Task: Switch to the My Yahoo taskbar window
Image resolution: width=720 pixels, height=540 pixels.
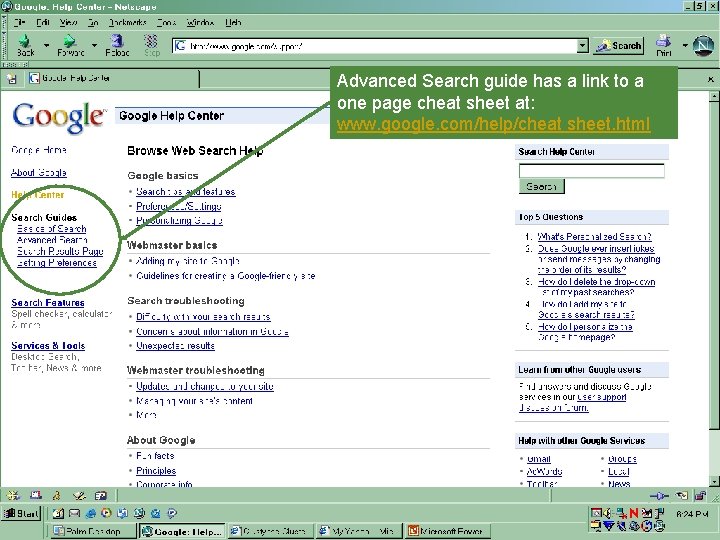Action: click(x=359, y=531)
